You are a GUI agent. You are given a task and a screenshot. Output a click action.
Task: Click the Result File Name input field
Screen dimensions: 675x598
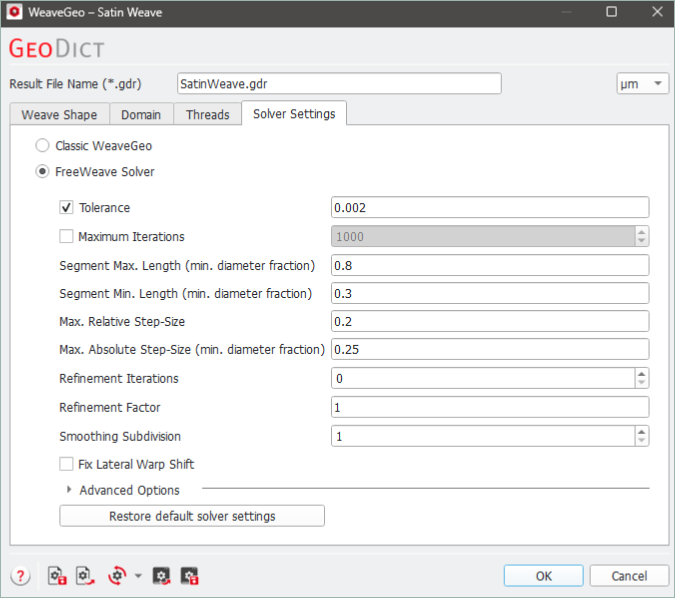pos(339,84)
